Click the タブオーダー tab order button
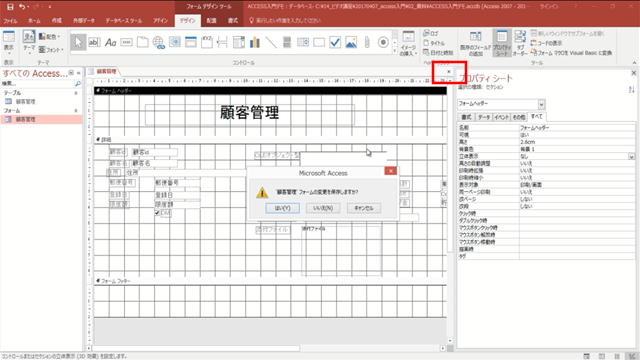 [520, 43]
